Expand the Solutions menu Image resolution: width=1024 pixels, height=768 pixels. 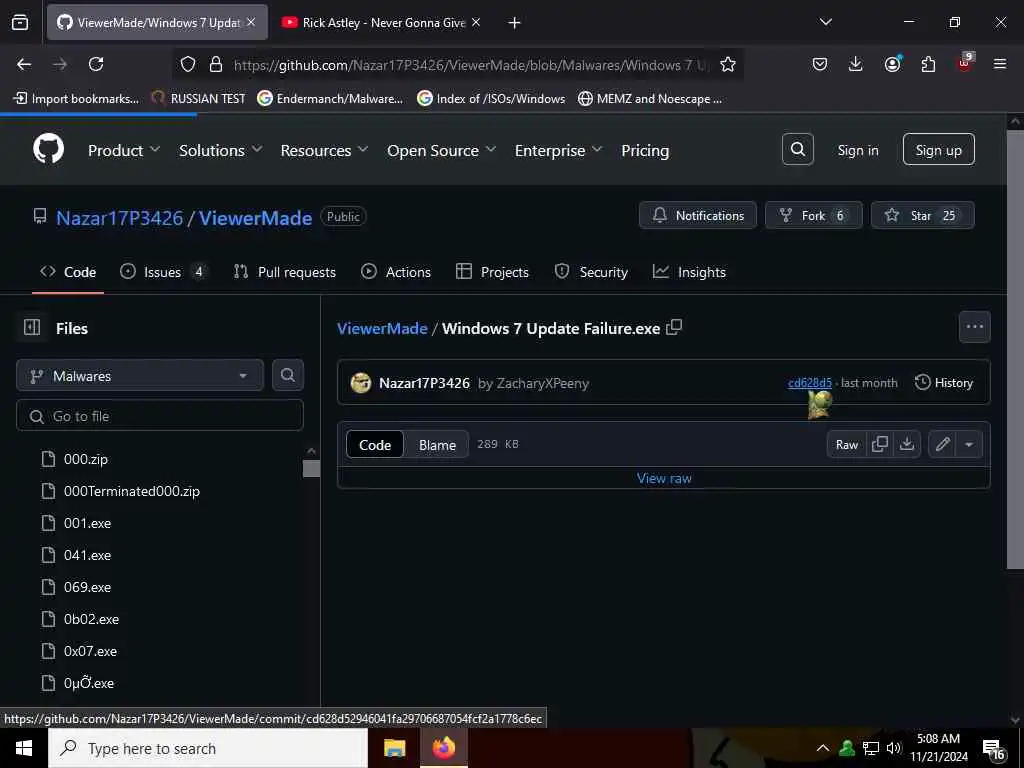click(x=221, y=150)
